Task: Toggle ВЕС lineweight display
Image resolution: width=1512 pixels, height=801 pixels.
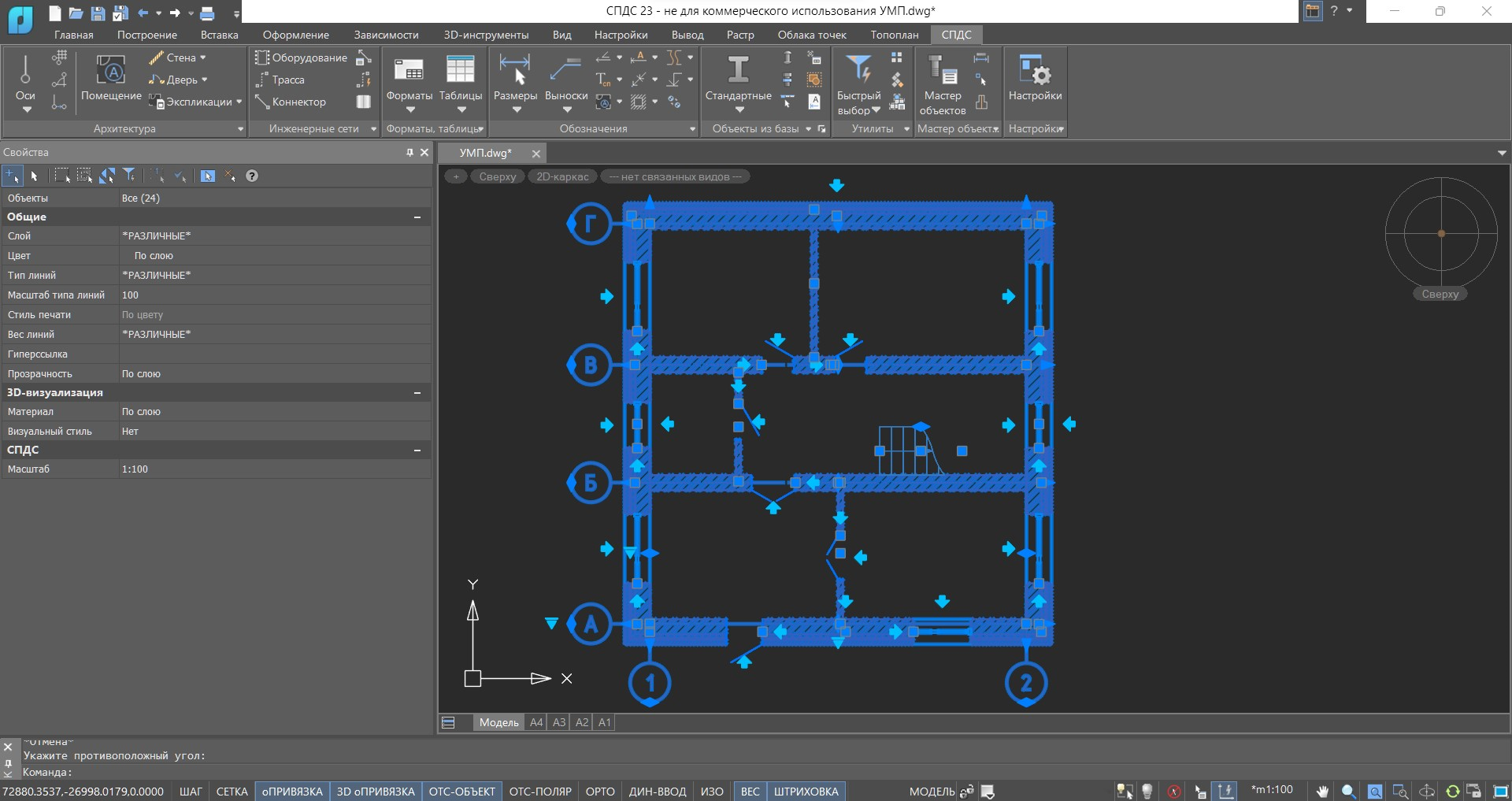Action: point(750,792)
